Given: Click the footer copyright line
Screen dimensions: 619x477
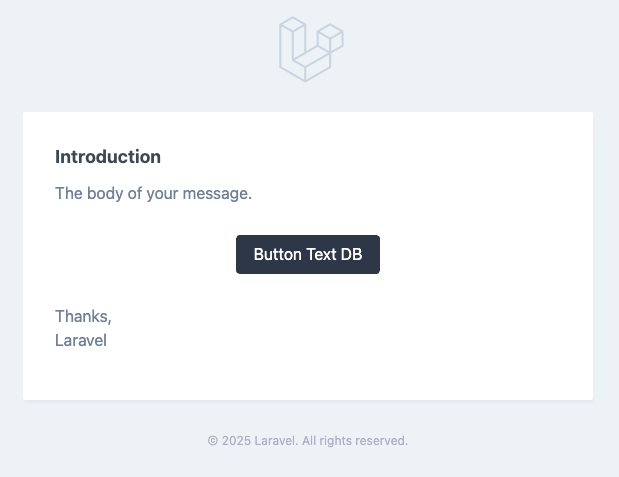Looking at the screenshot, I should pyautogui.click(x=308, y=440).
